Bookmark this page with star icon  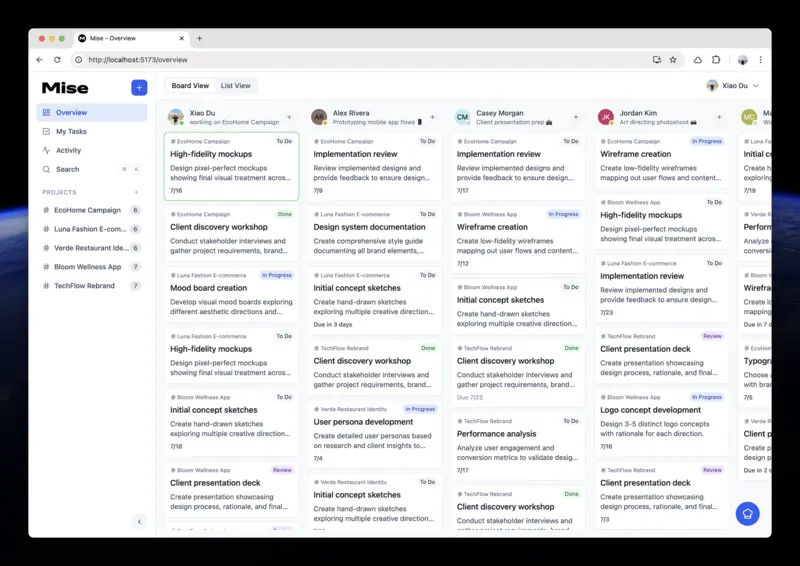click(x=673, y=60)
